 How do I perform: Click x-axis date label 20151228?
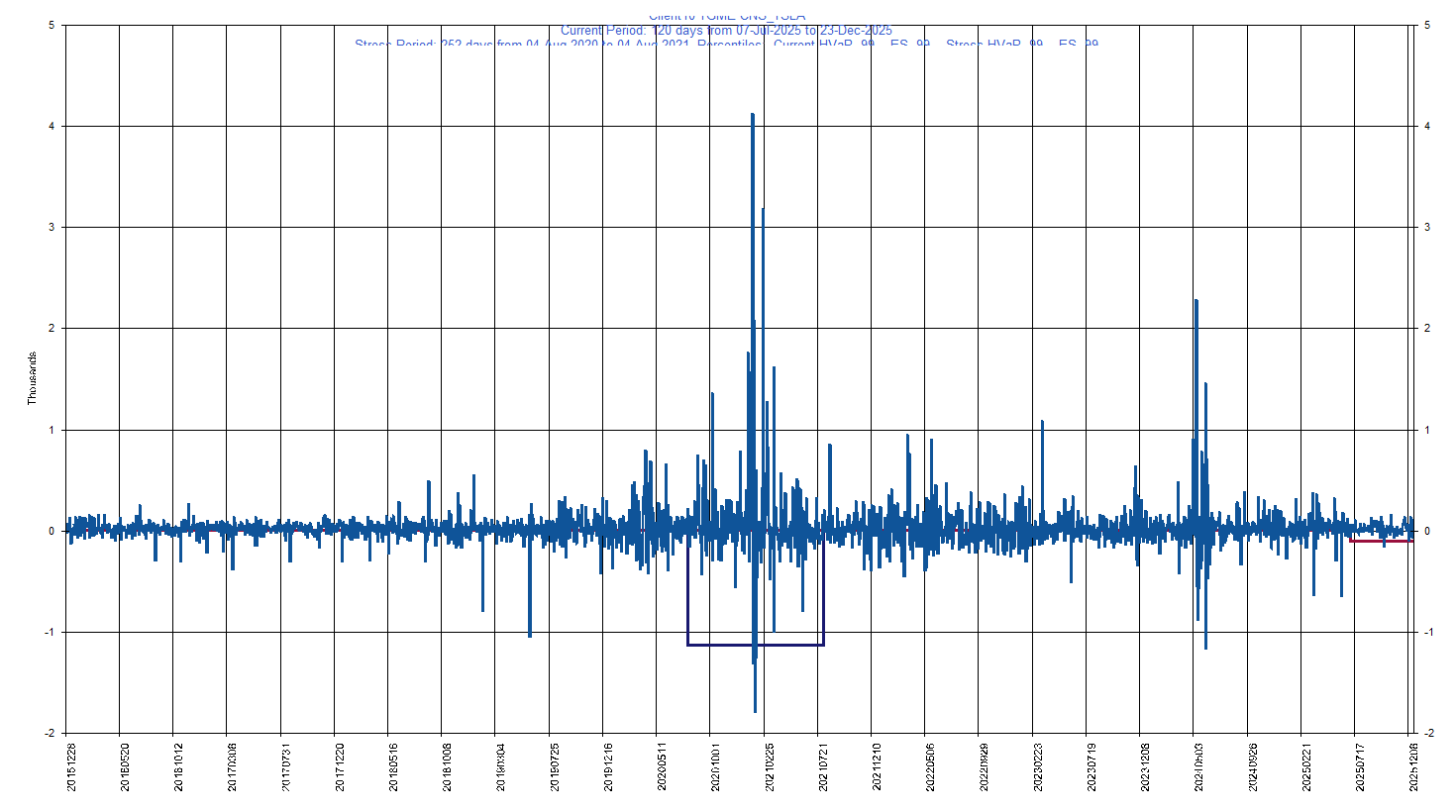coord(70,765)
